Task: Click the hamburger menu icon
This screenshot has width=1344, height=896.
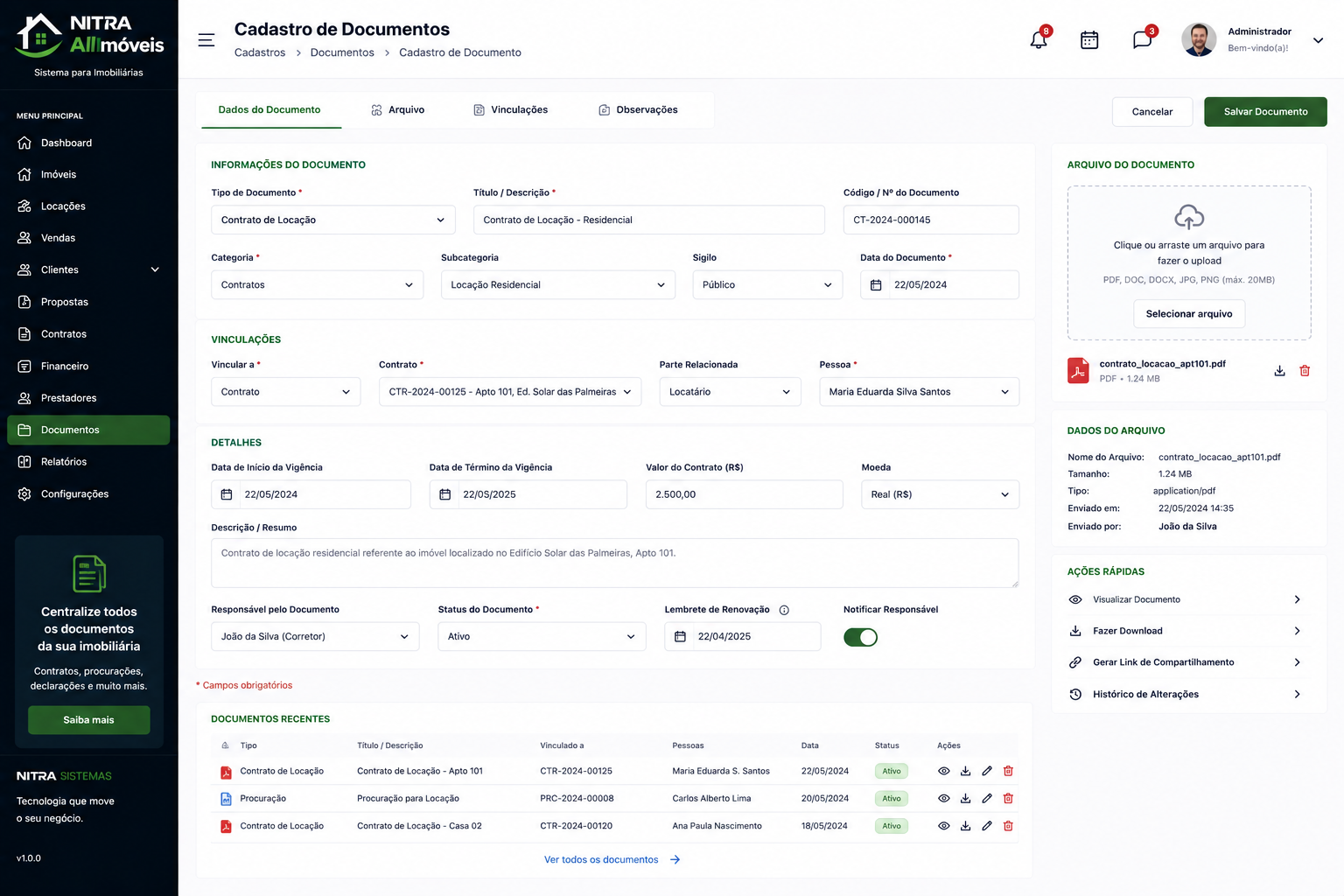Action: click(206, 40)
